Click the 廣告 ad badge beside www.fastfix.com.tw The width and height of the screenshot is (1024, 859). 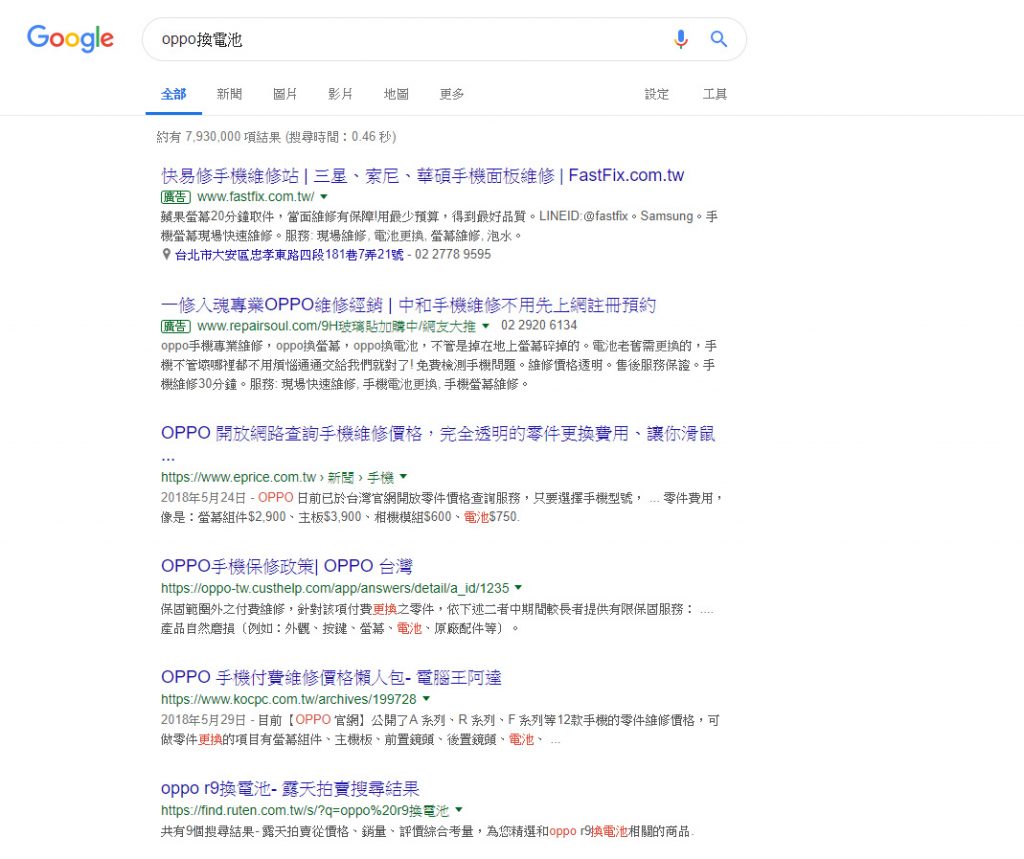click(176, 197)
